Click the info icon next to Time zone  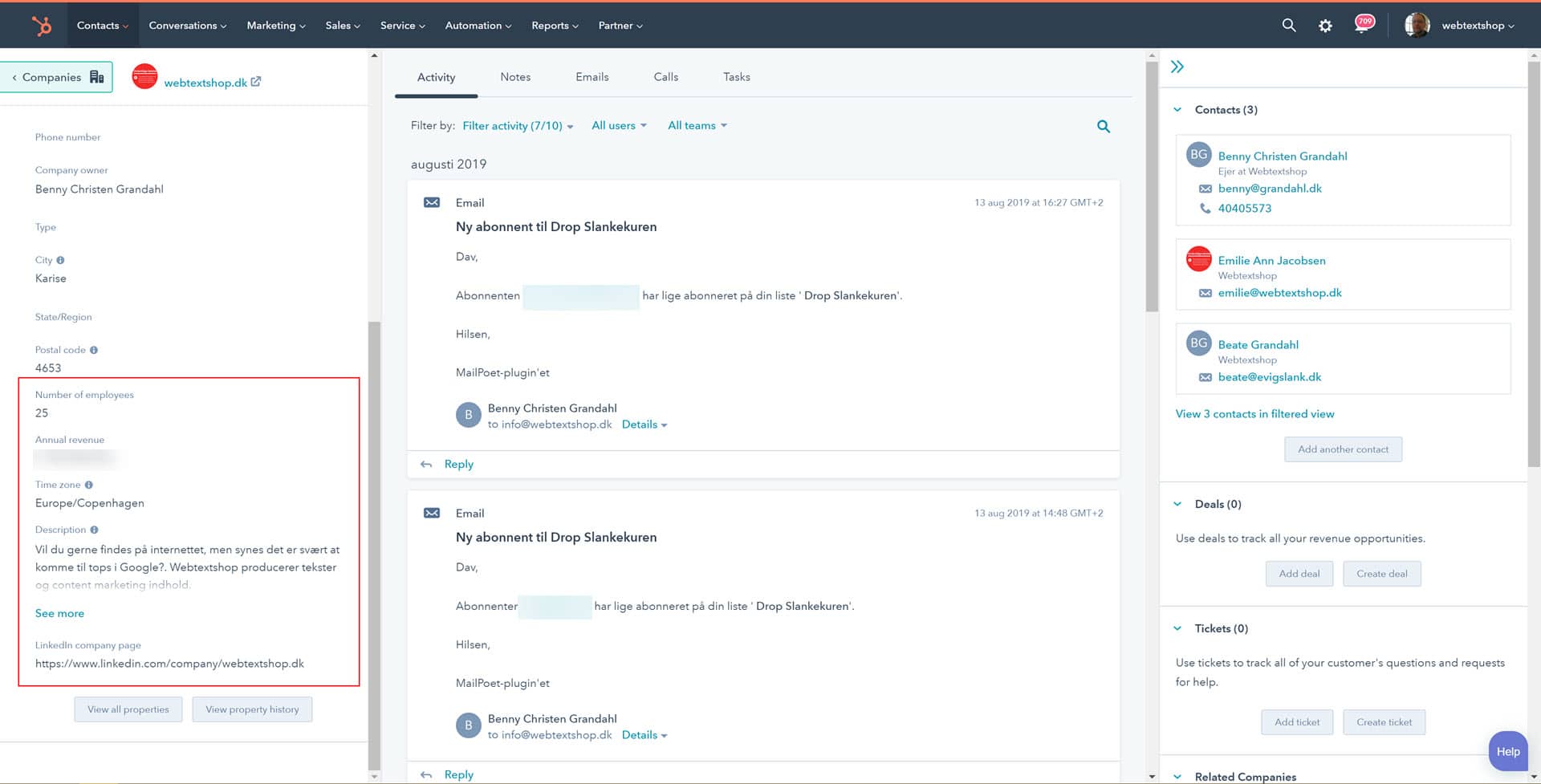pos(89,485)
